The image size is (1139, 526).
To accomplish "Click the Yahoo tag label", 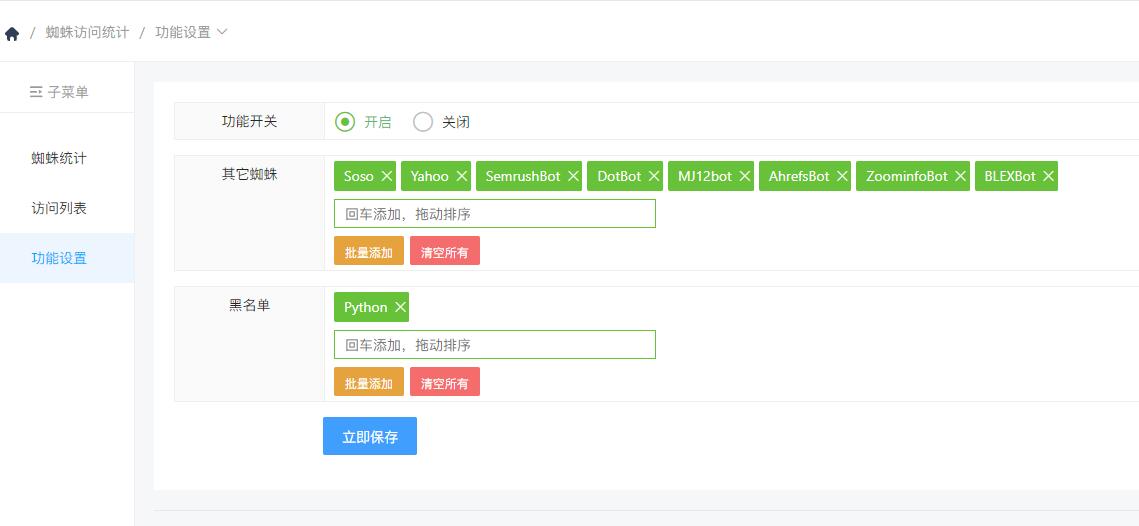I will (x=429, y=177).
